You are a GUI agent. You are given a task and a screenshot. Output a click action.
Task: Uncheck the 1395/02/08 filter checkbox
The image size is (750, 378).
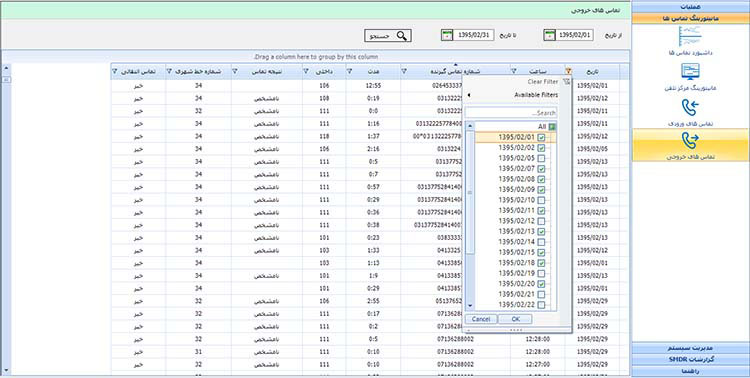coord(541,179)
